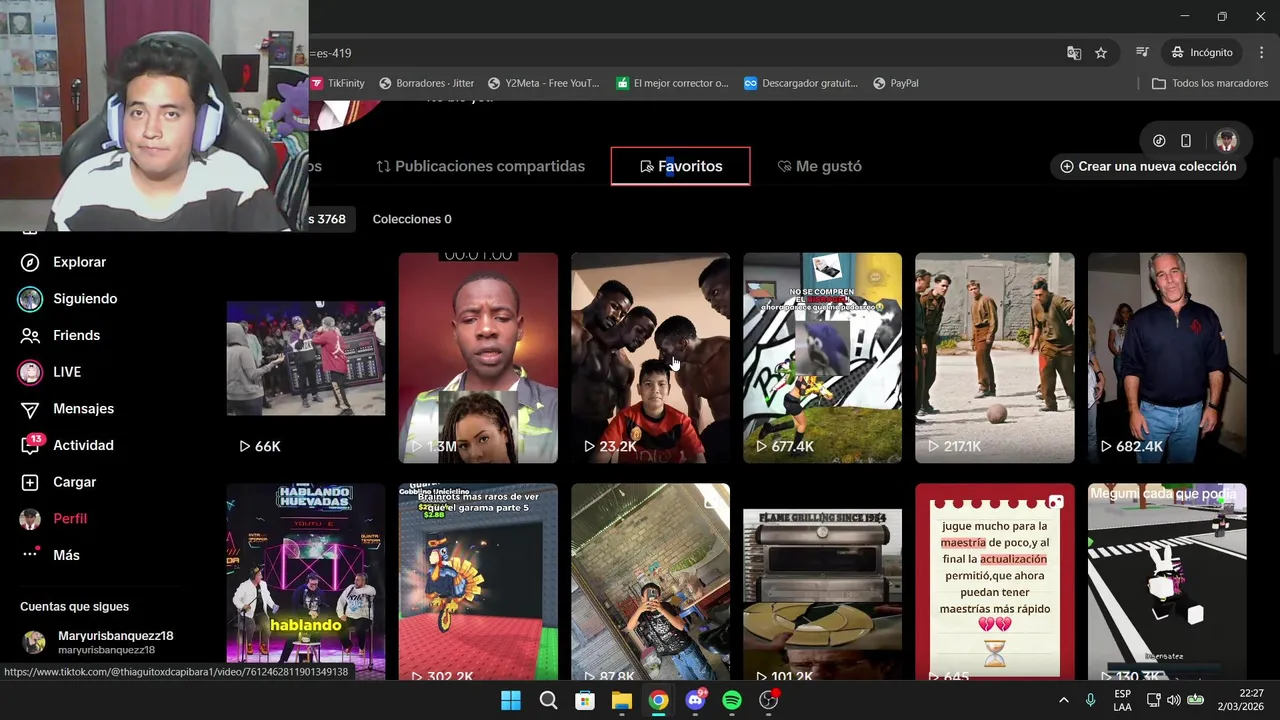This screenshot has width=1280, height=720.
Task: Click the Chrome taskbar icon
Action: [658, 700]
